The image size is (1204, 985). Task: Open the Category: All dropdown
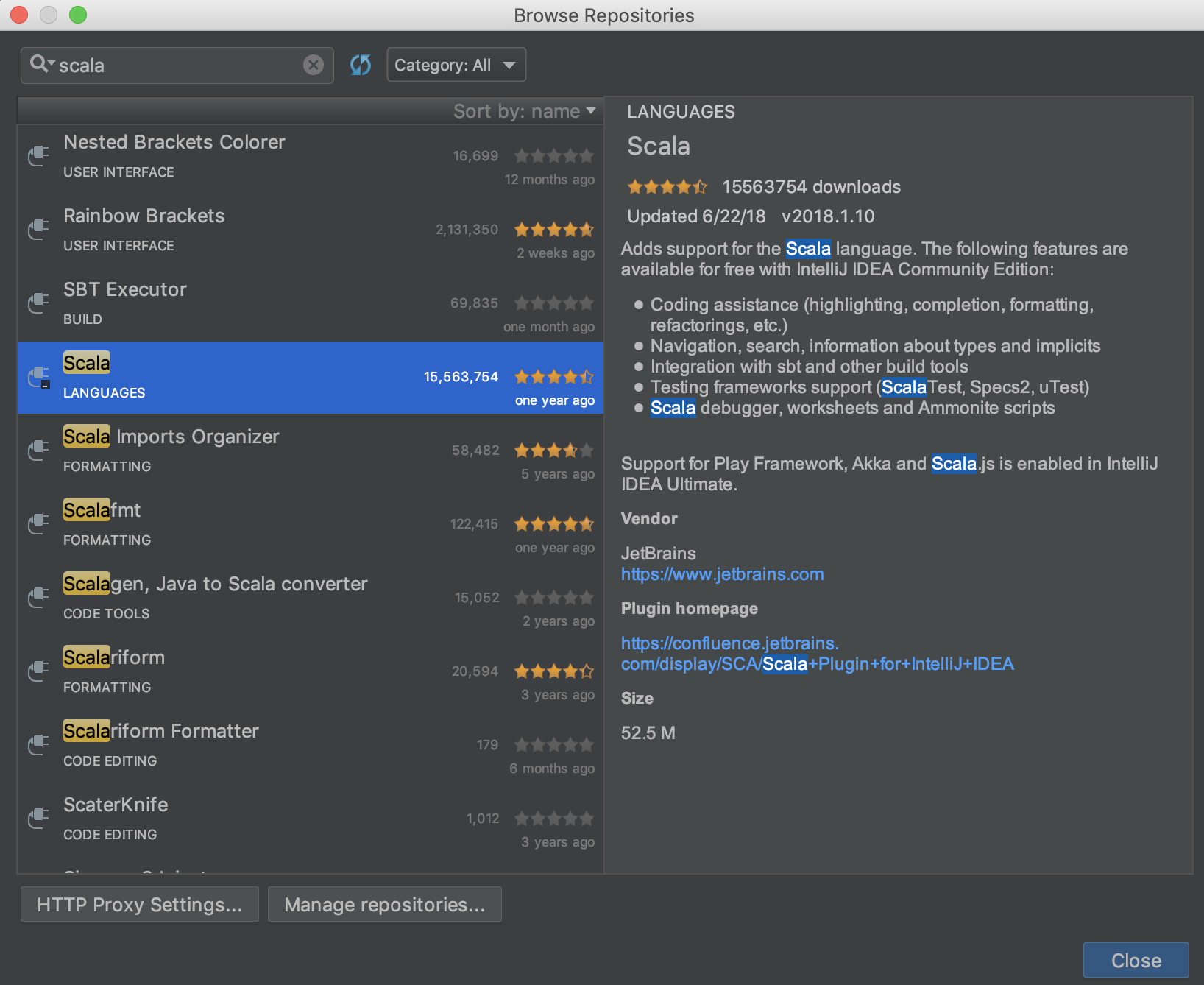click(x=456, y=65)
